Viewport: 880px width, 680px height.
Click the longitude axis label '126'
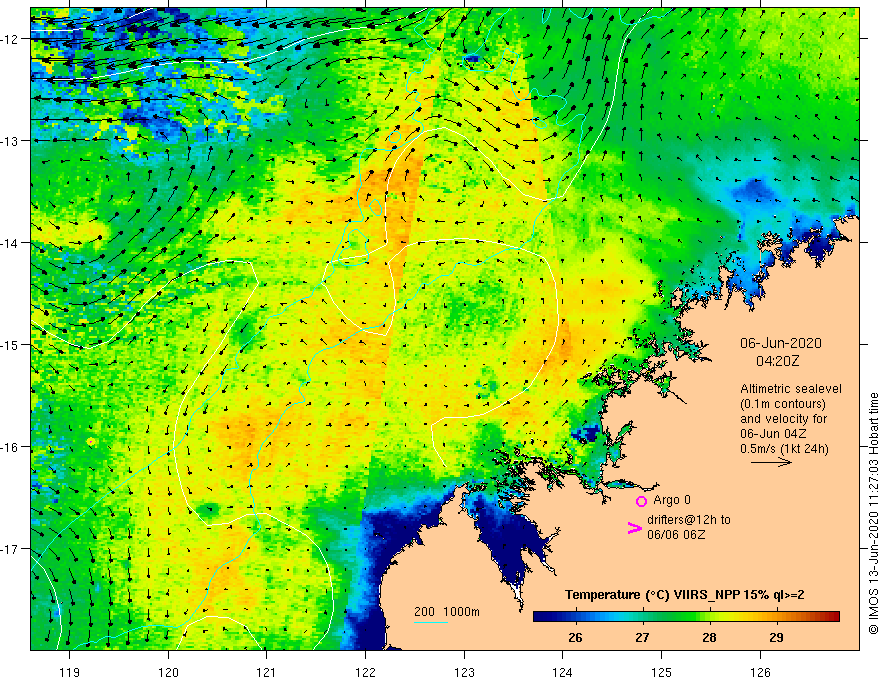(x=760, y=672)
